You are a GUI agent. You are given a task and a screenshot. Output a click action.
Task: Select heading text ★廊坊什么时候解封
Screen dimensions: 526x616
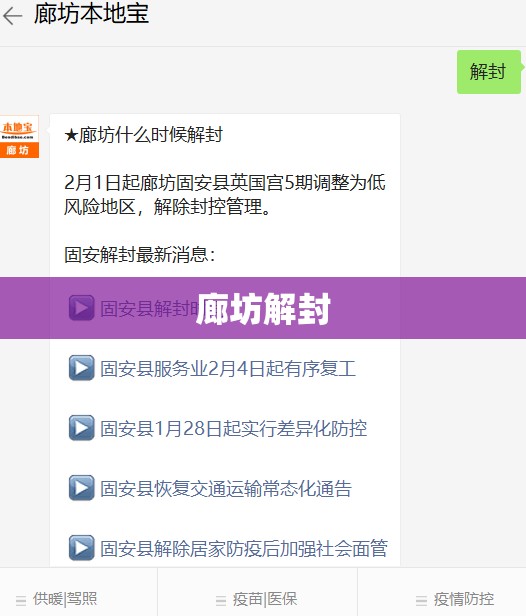(143, 135)
